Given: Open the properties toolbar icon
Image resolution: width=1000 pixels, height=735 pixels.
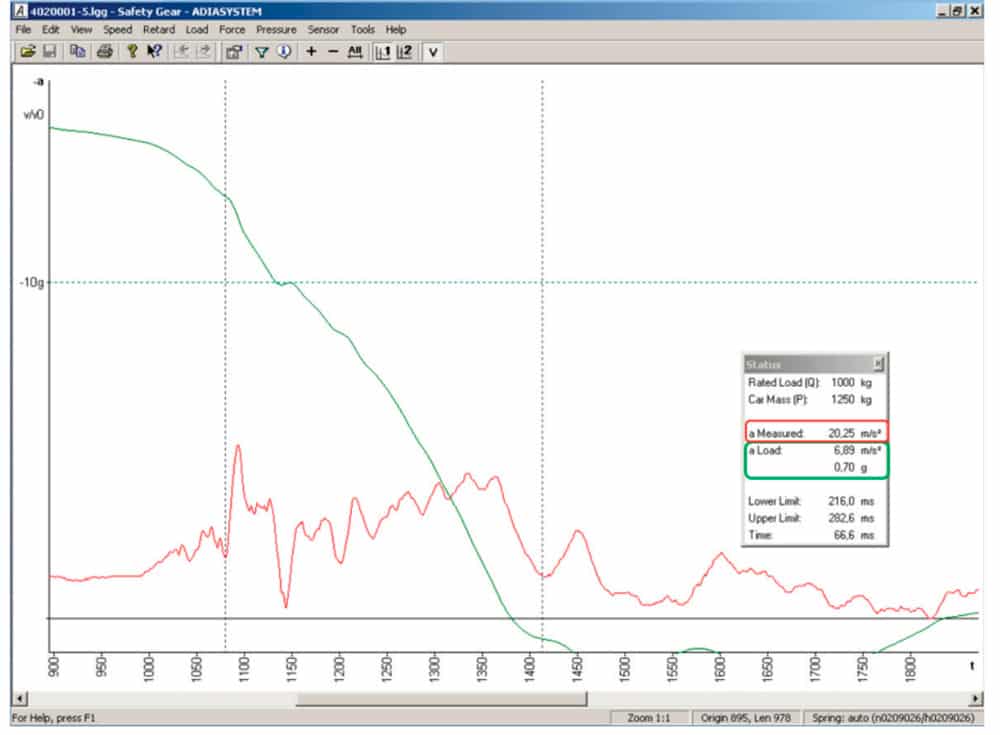Looking at the screenshot, I should point(234,52).
